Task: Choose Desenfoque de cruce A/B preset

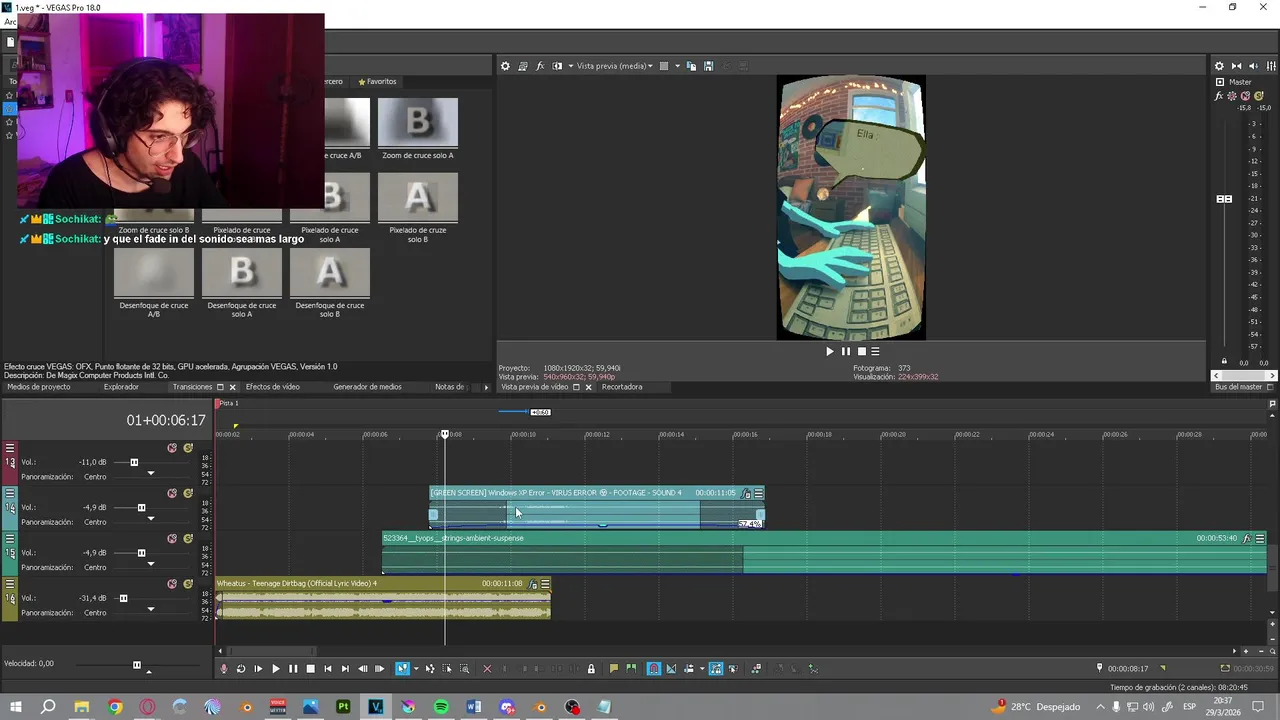Action: (154, 284)
